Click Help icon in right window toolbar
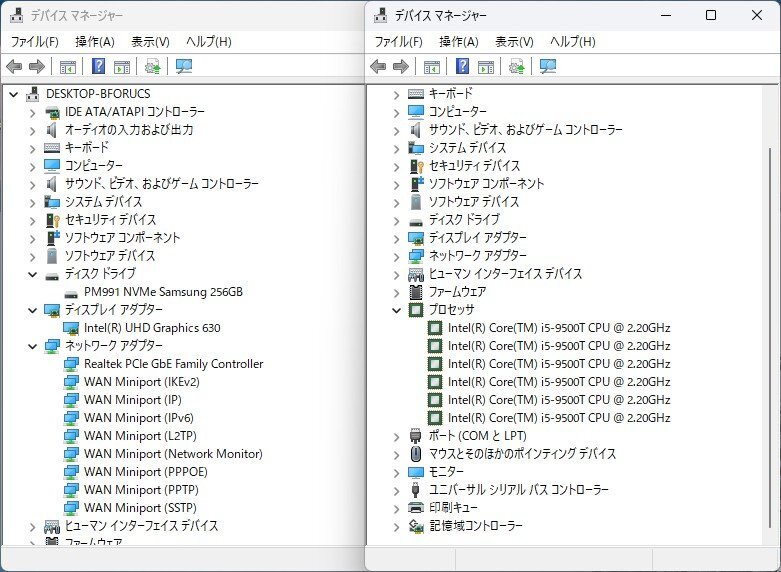Viewport: 781px width, 572px height. pos(463,66)
